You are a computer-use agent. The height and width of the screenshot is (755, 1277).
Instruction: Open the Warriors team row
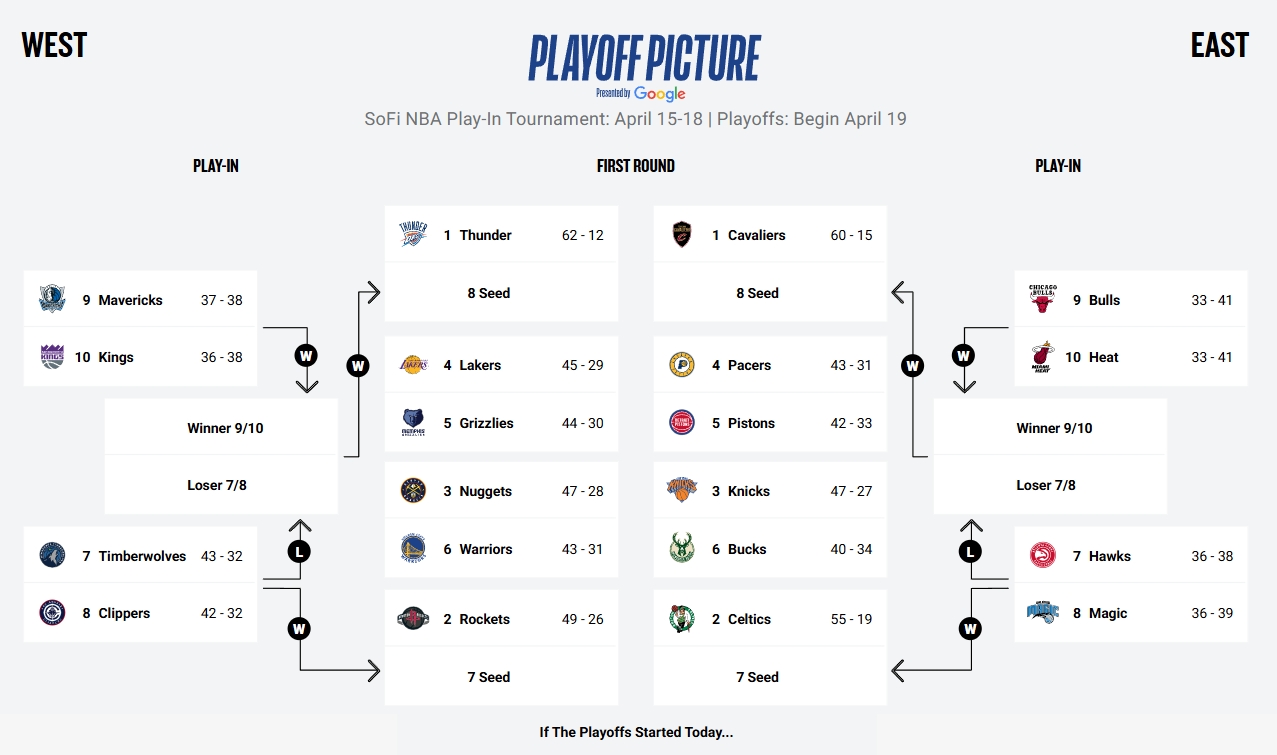(x=501, y=549)
